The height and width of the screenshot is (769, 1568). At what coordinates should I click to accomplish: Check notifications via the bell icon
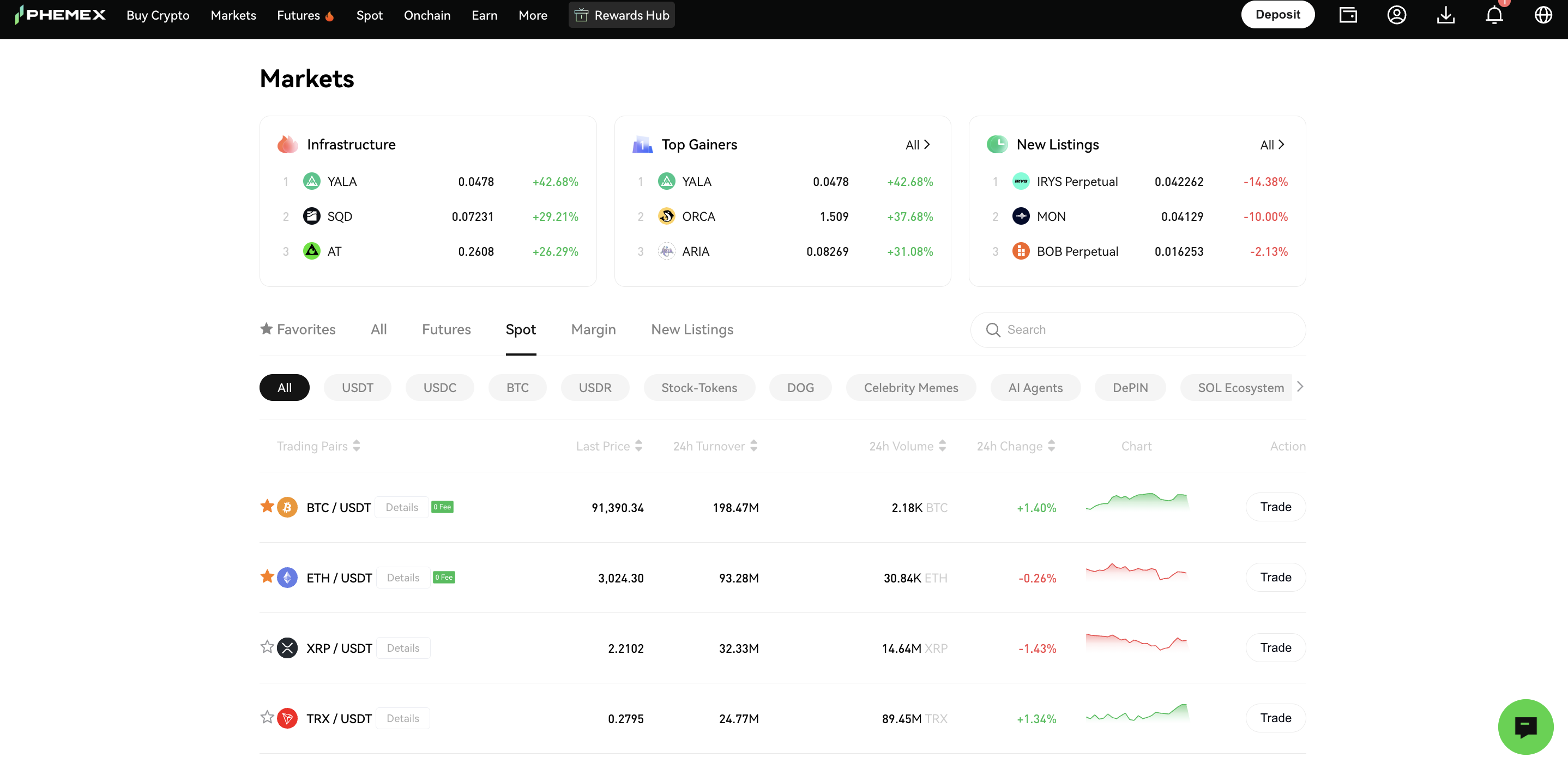[1494, 15]
